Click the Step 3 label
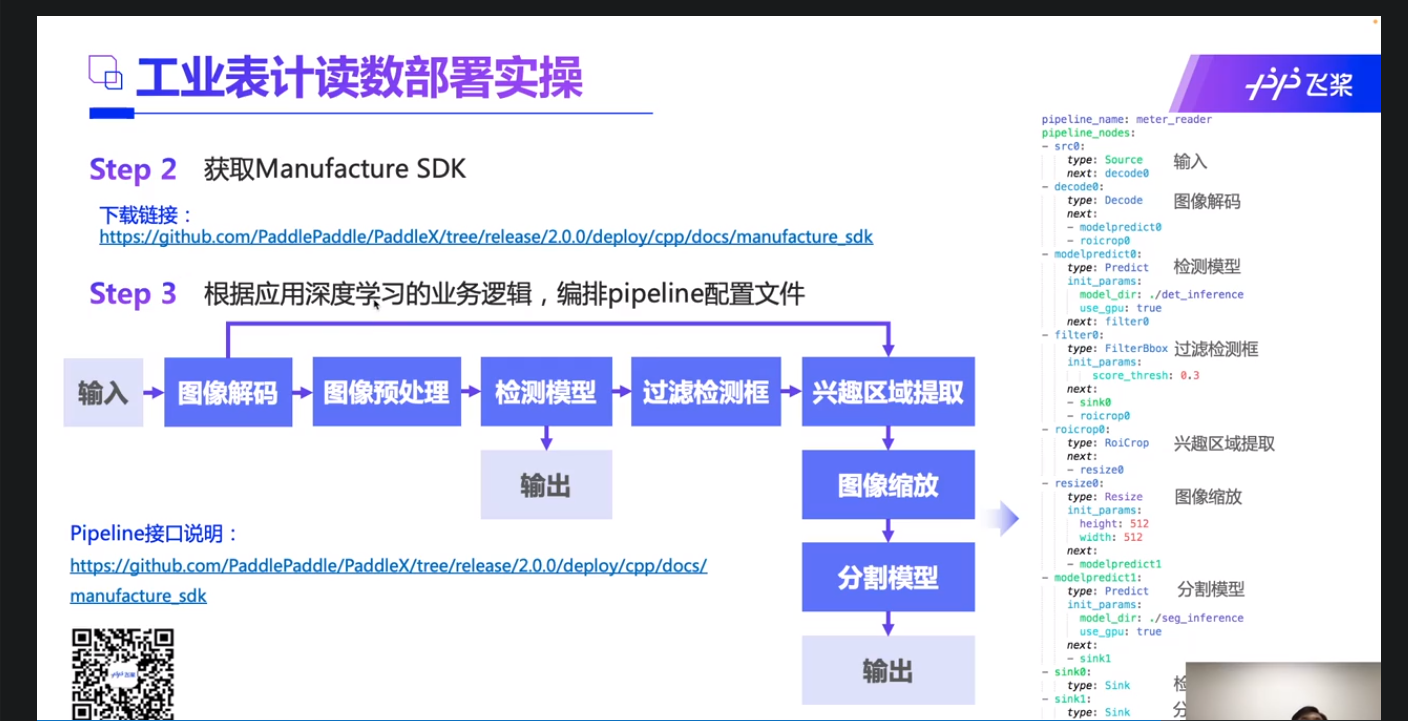Viewport: 1408px width, 721px height. [x=133, y=293]
